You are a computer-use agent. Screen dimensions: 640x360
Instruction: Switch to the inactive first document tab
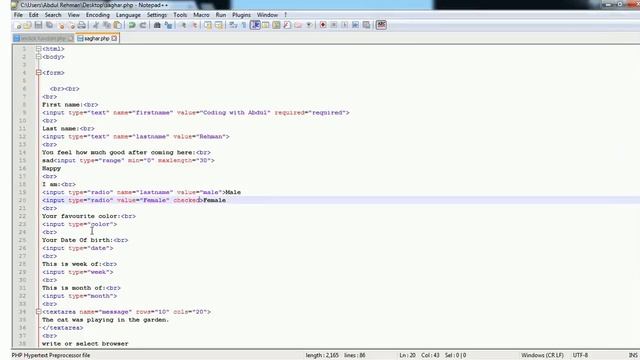[x=43, y=38]
